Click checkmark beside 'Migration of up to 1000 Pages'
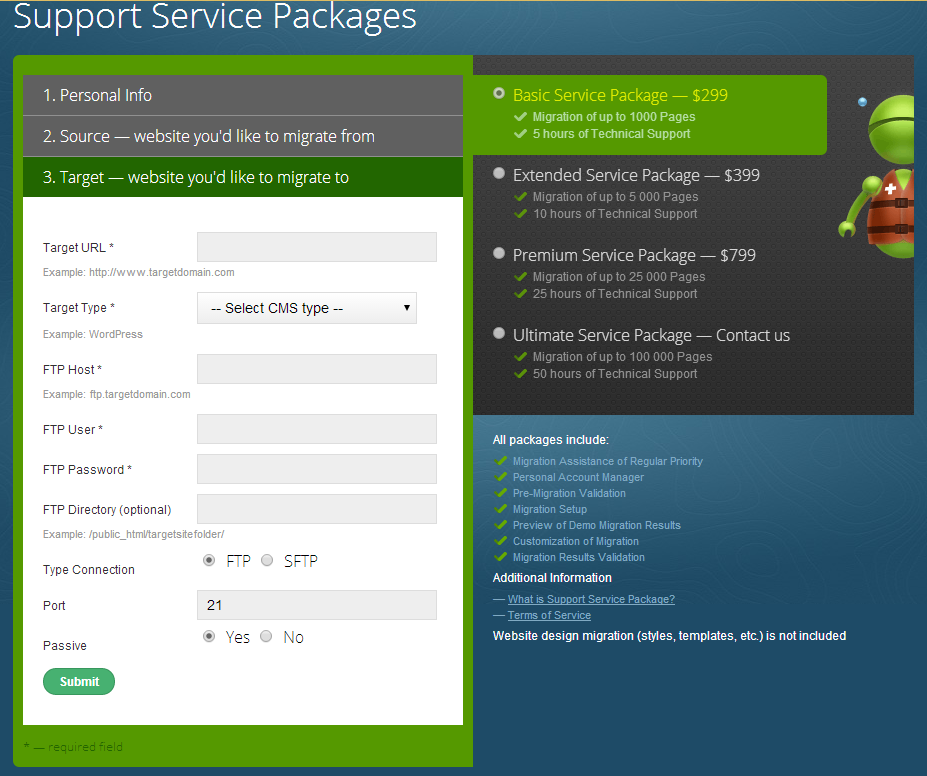This screenshot has width=927, height=776. click(520, 116)
